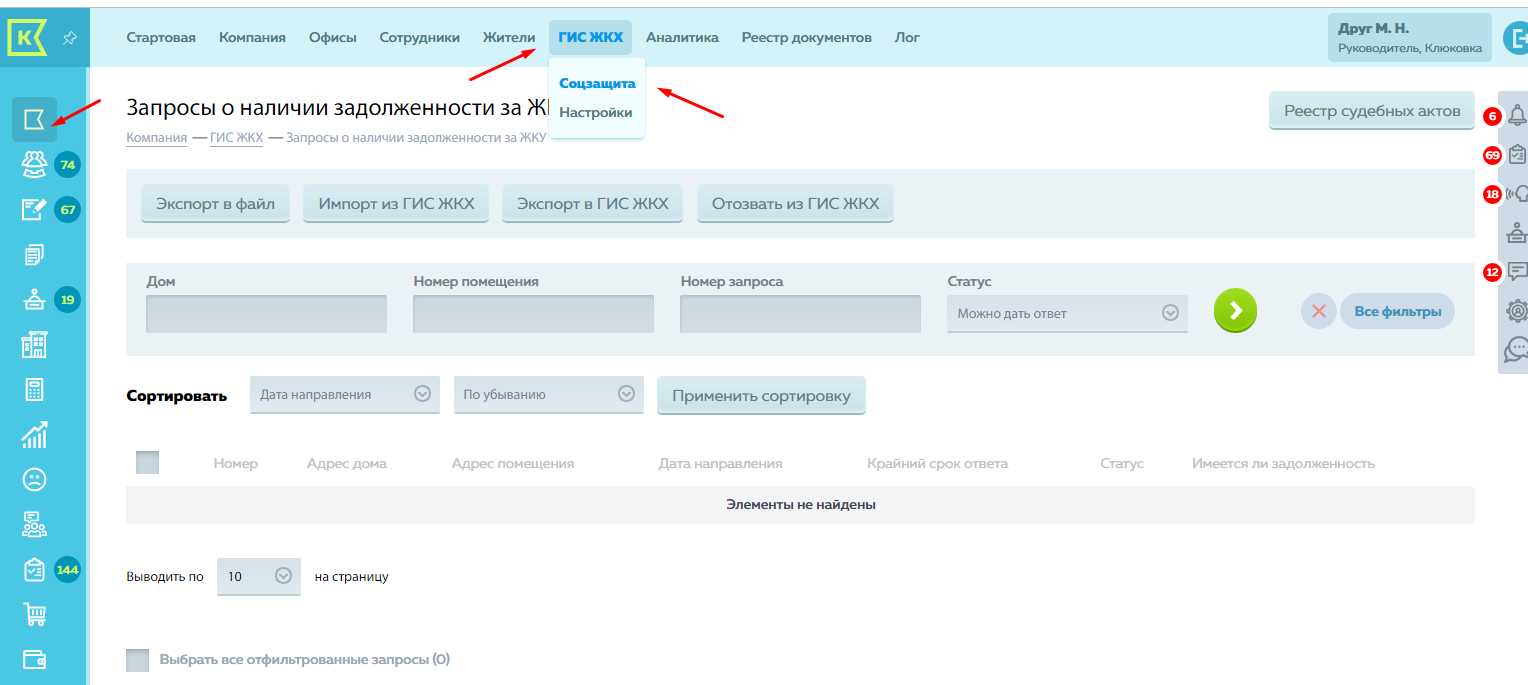Screen dimensions: 1528x685
Task: Open 'Все фильтры' button
Action: (1397, 311)
